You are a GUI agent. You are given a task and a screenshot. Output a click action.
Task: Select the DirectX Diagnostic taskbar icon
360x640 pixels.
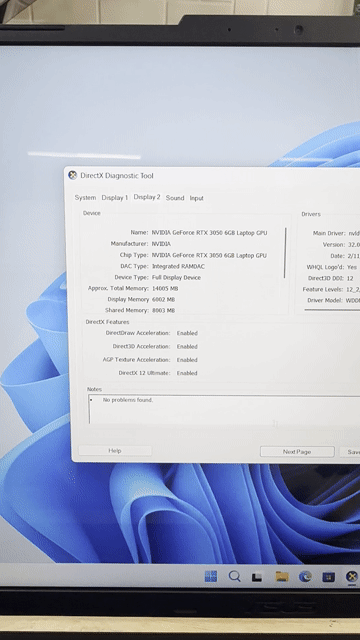(x=352, y=577)
